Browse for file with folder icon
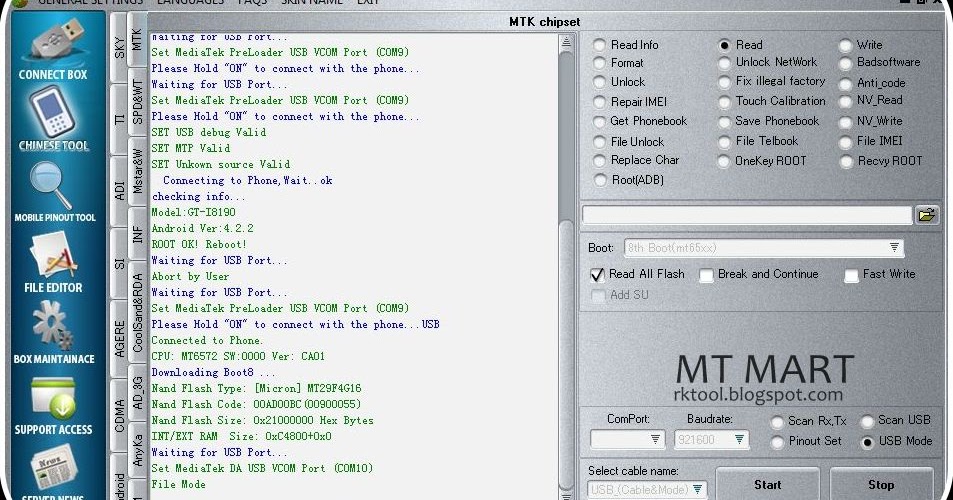953x500 pixels. click(927, 215)
